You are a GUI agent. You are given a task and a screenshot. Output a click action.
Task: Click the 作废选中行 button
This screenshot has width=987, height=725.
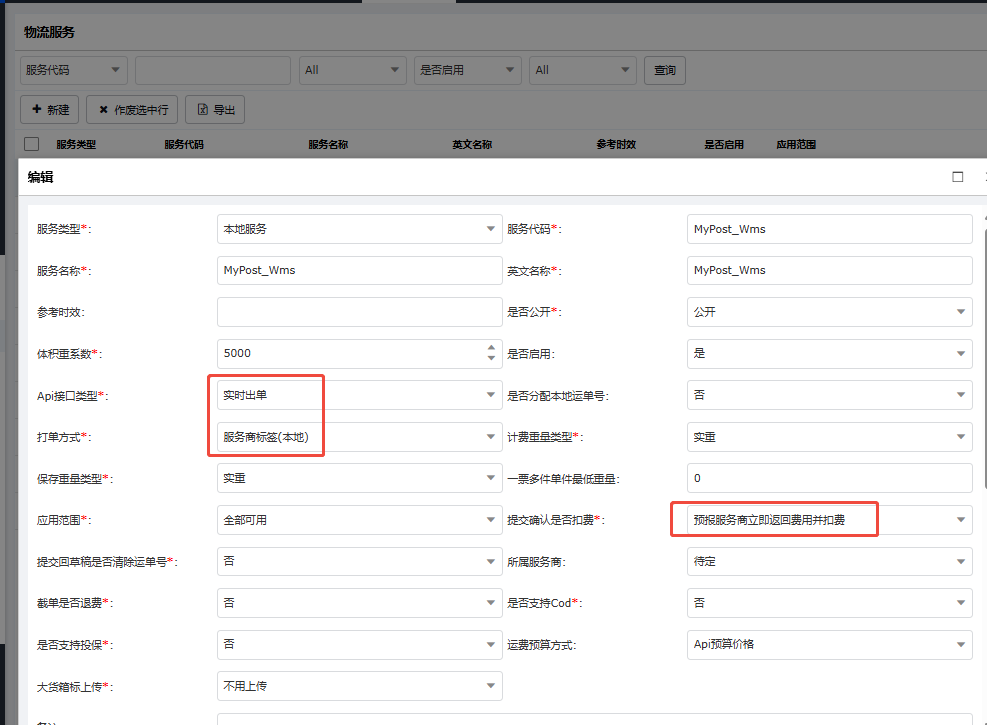click(132, 110)
